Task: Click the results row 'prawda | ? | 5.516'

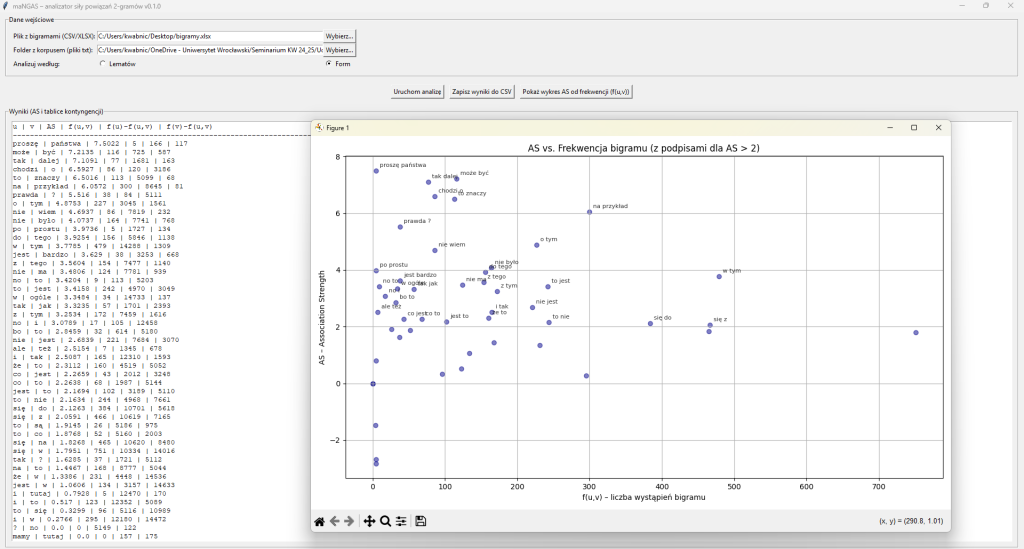Action: (88, 195)
